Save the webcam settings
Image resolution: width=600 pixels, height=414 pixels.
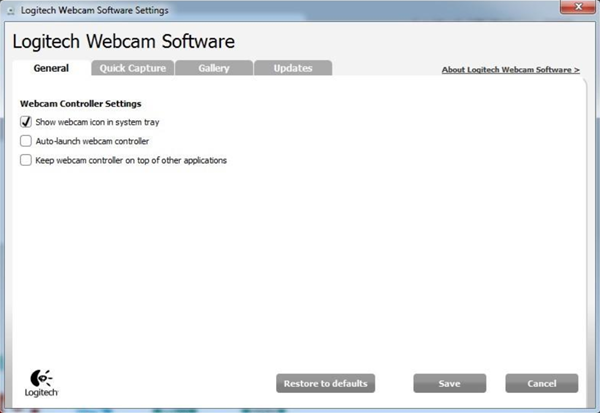pos(450,383)
